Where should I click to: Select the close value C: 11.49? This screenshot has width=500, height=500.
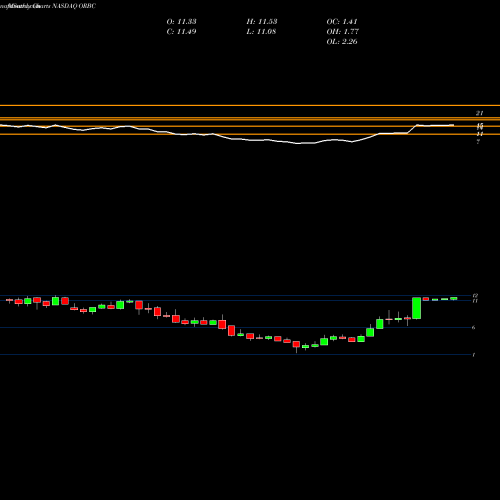pos(181,32)
